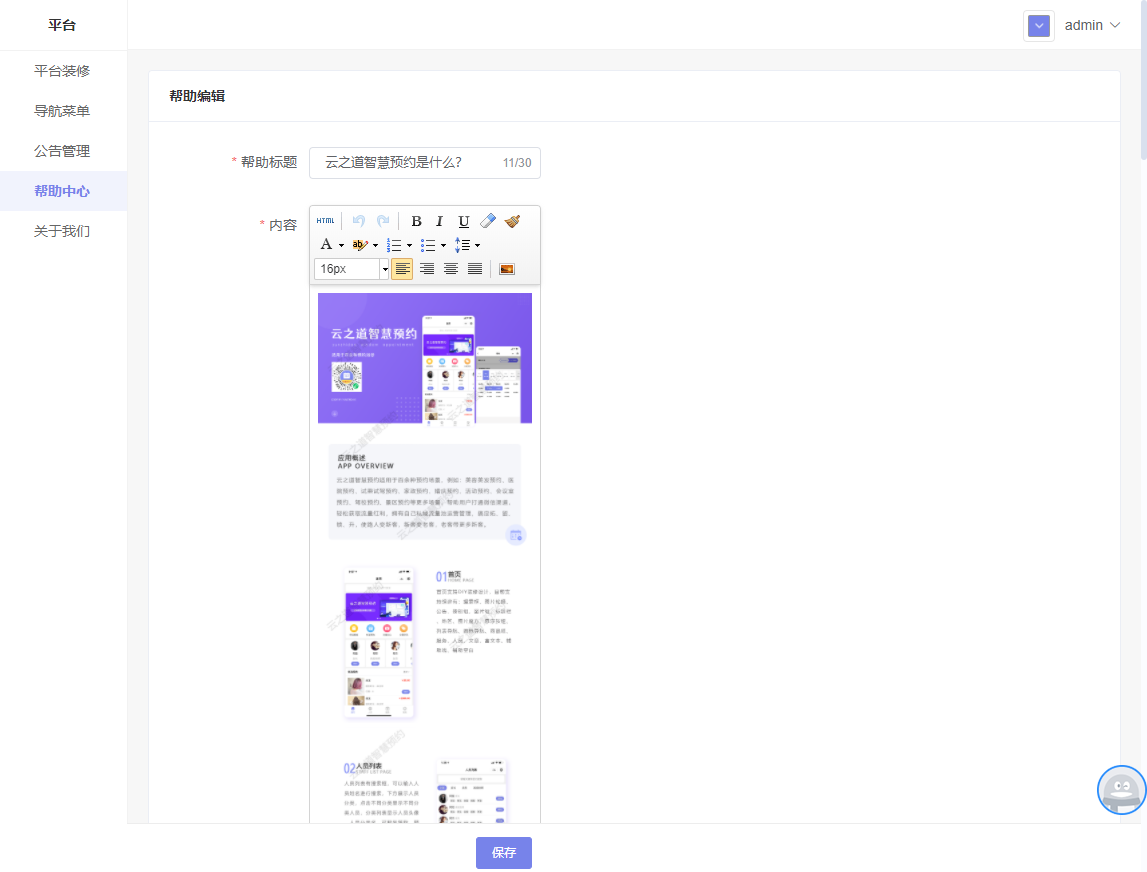Image resolution: width=1147 pixels, height=872 pixels.
Task: Click the 01 首页 phone mockup image
Action: coord(379,643)
